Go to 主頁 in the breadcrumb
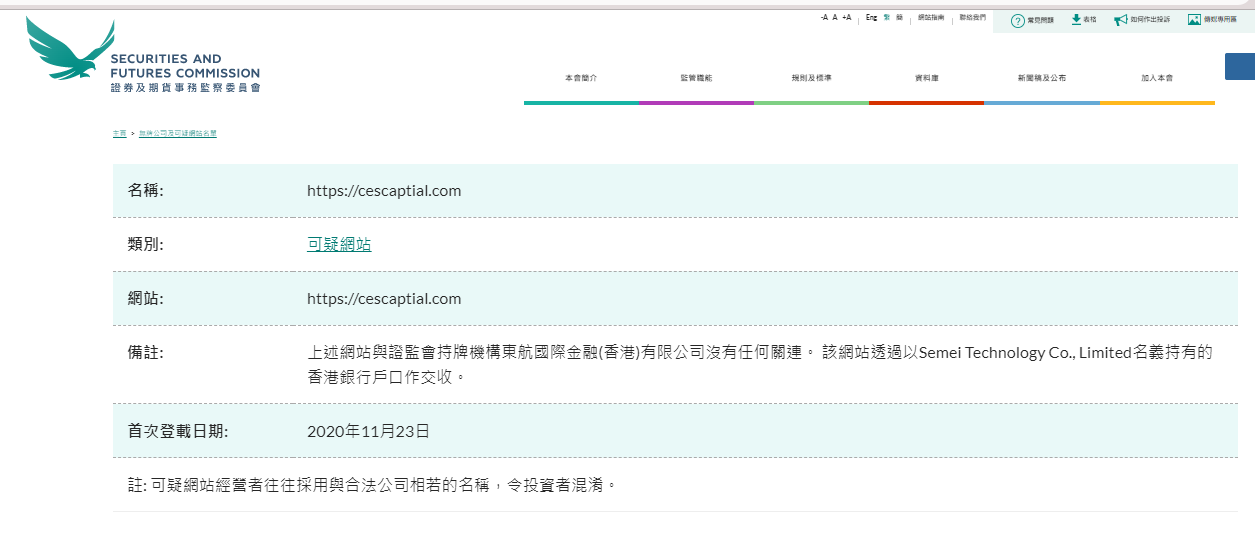 coord(119,133)
